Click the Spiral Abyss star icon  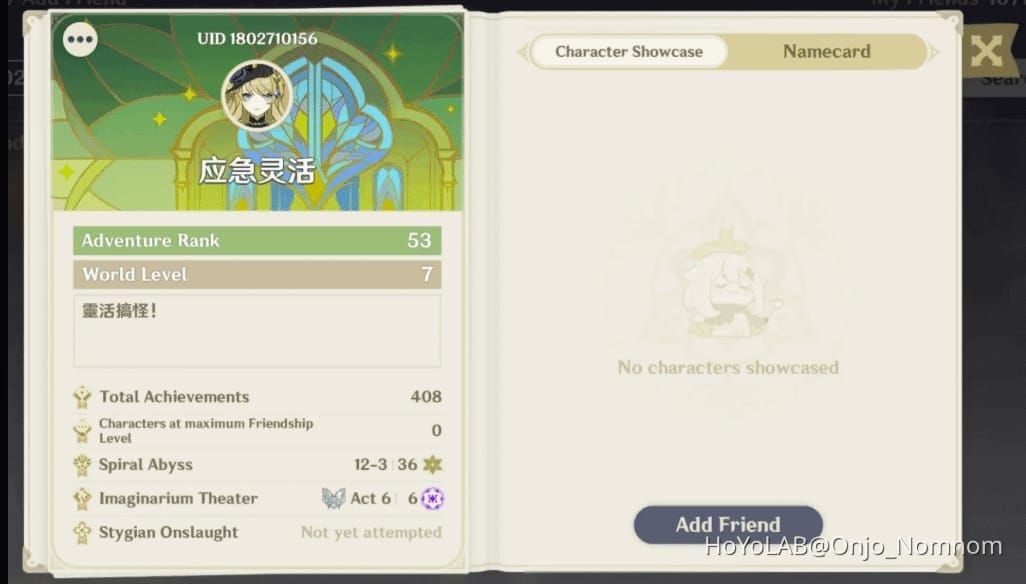pos(433,464)
